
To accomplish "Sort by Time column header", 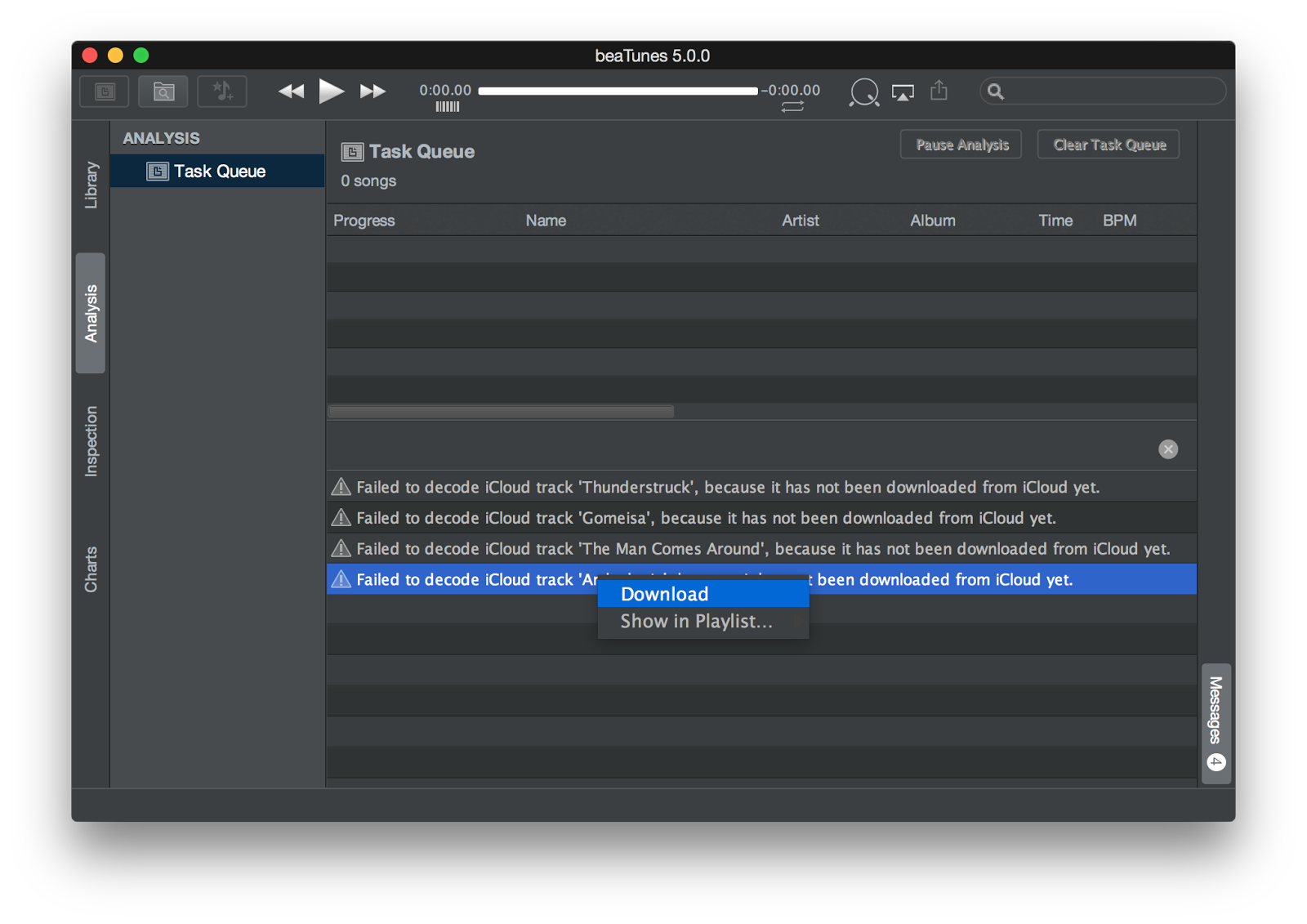I will (1055, 221).
